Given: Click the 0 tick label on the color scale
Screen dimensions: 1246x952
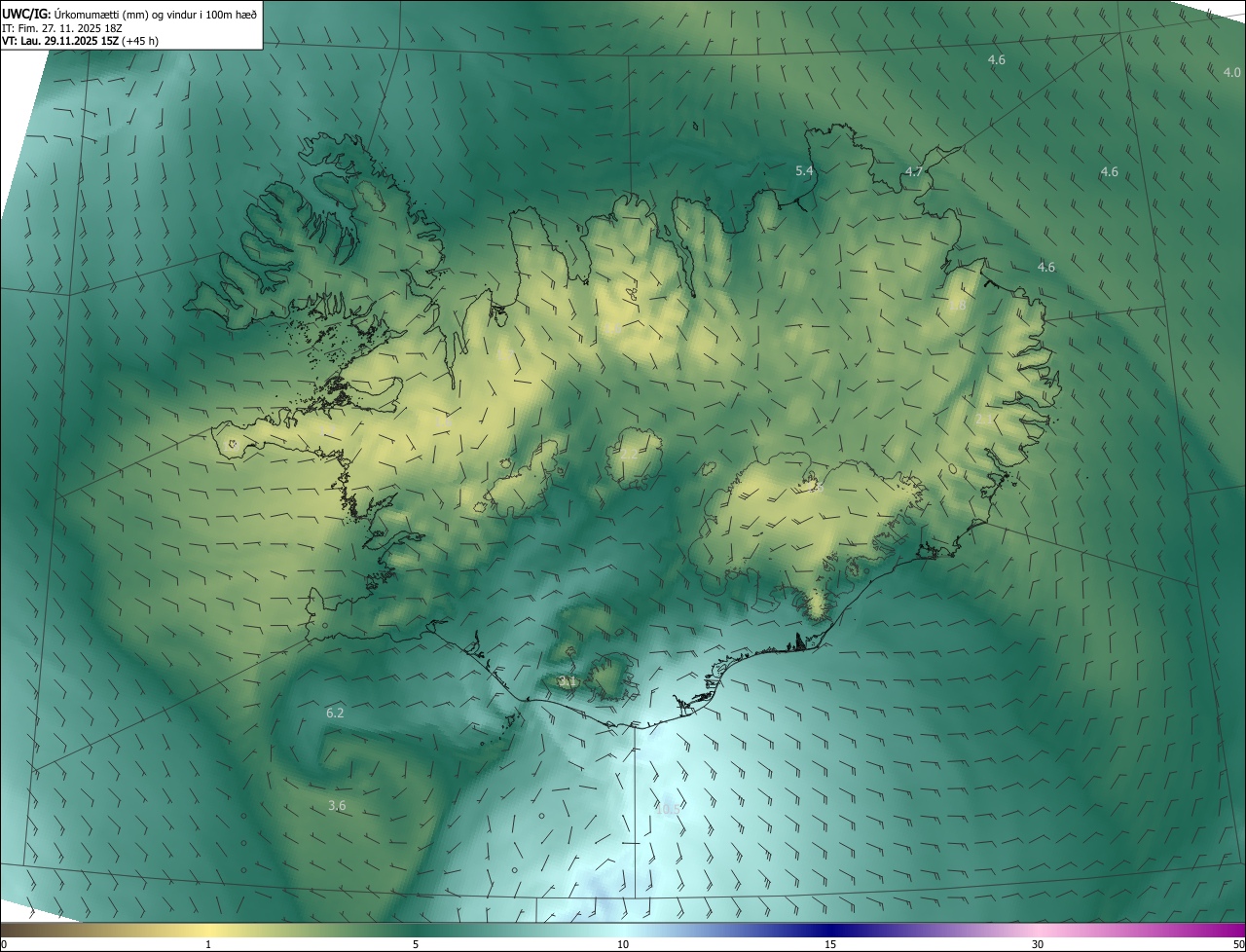Looking at the screenshot, I should pyautogui.click(x=4, y=944).
